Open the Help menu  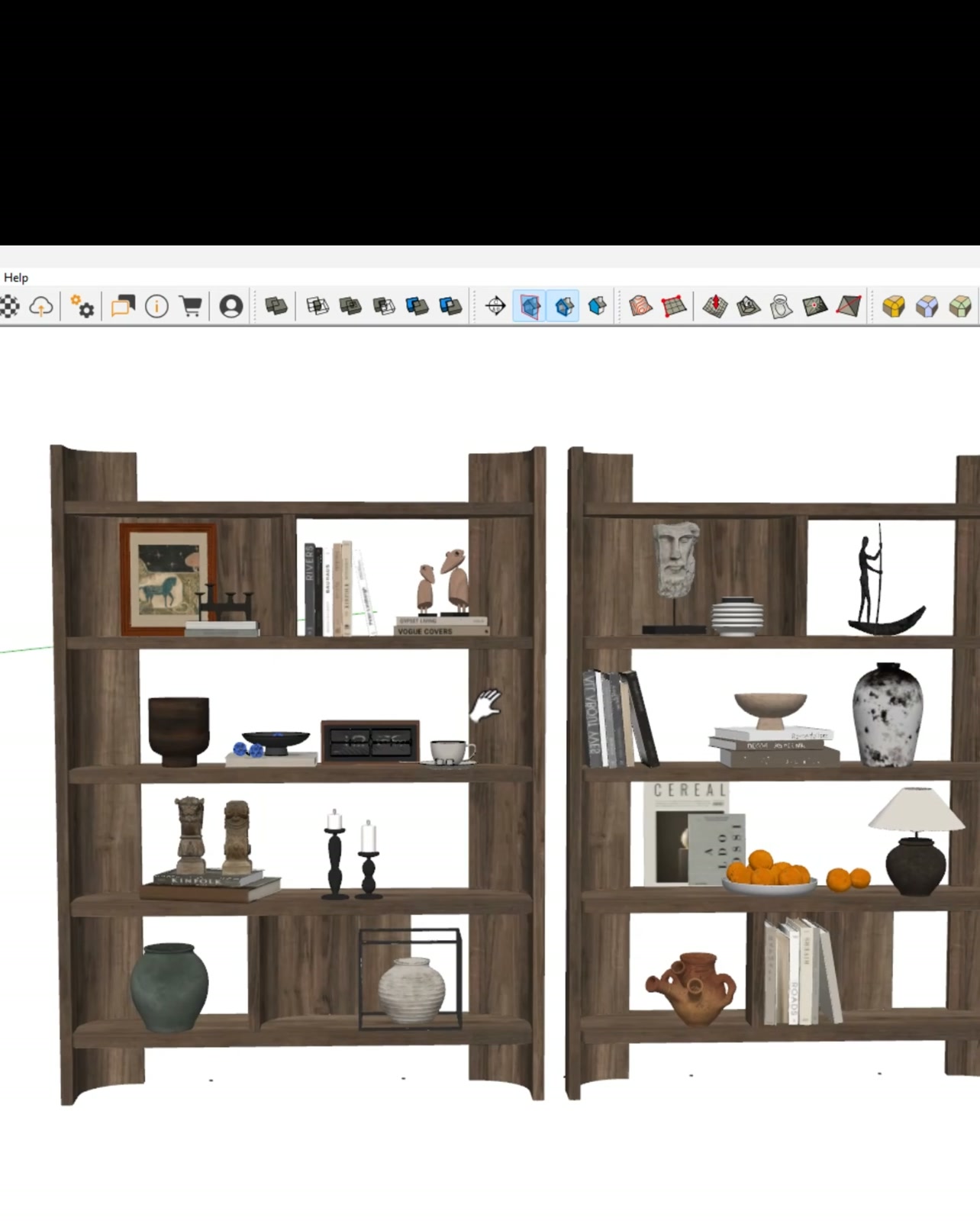[x=16, y=278]
